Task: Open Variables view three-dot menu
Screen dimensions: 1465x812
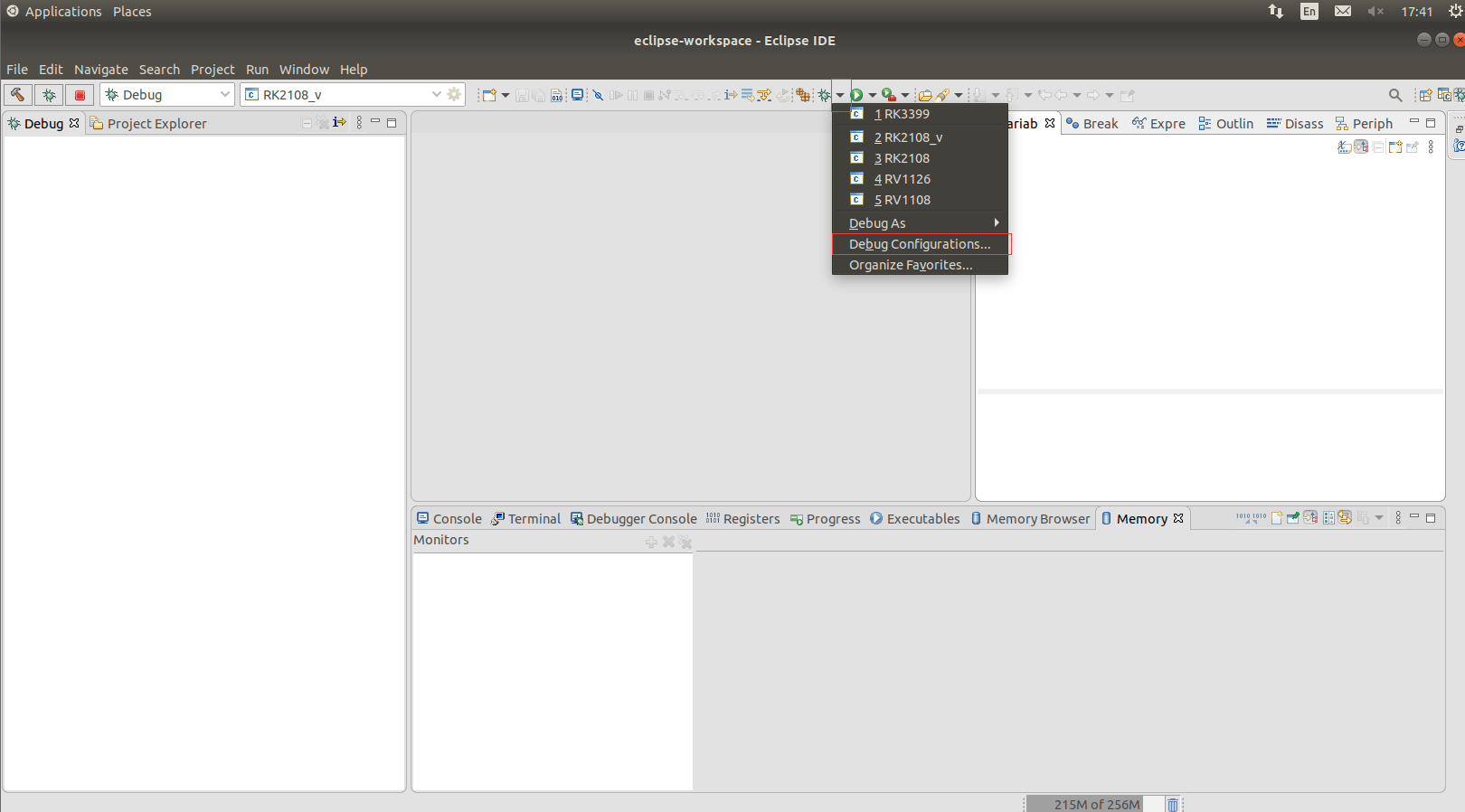Action: (1431, 147)
